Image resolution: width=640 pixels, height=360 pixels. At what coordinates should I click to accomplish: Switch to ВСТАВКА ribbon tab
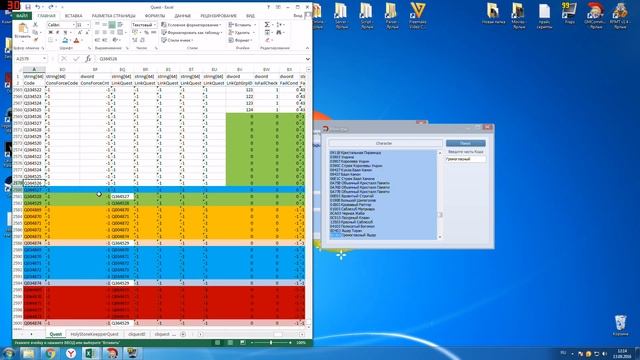click(73, 16)
